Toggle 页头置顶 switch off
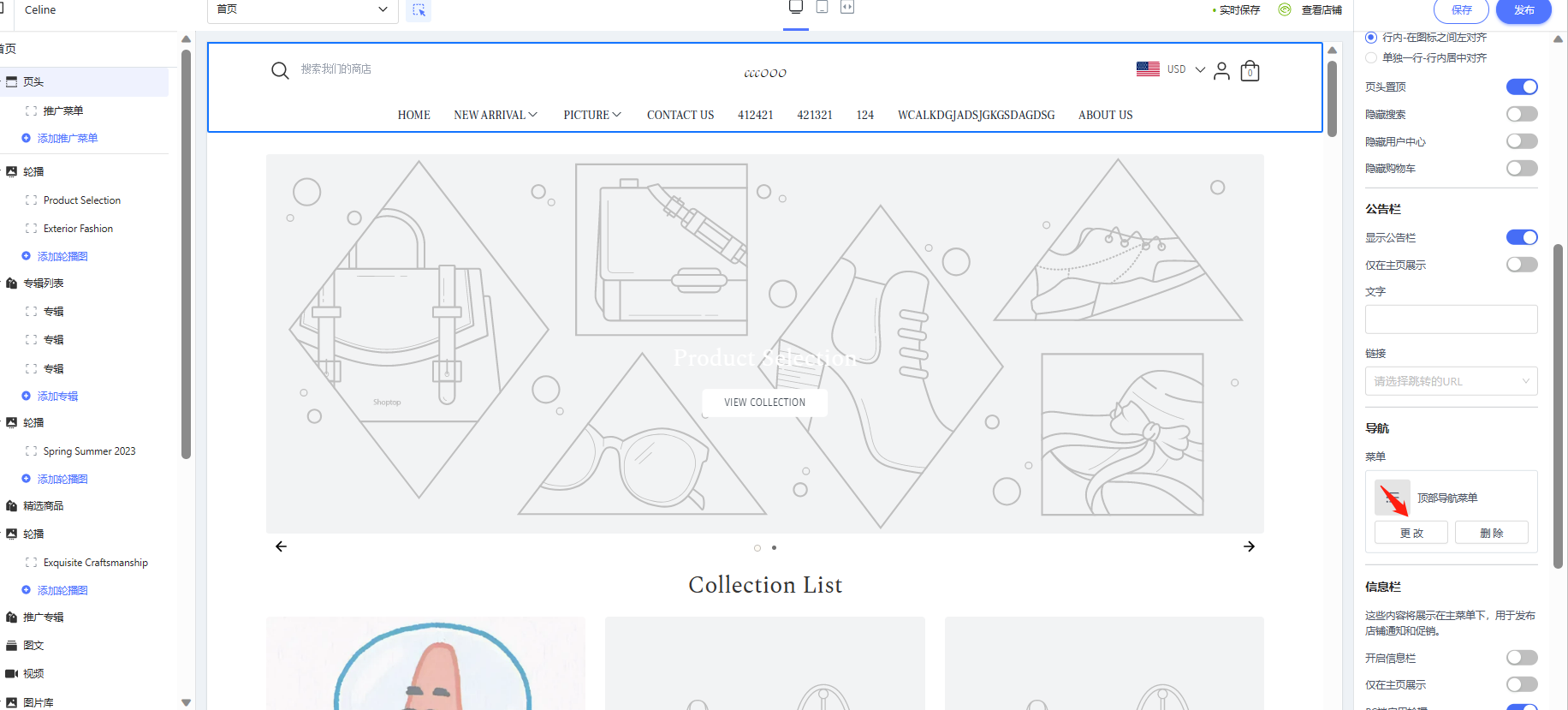The height and width of the screenshot is (710, 1568). 1522,87
